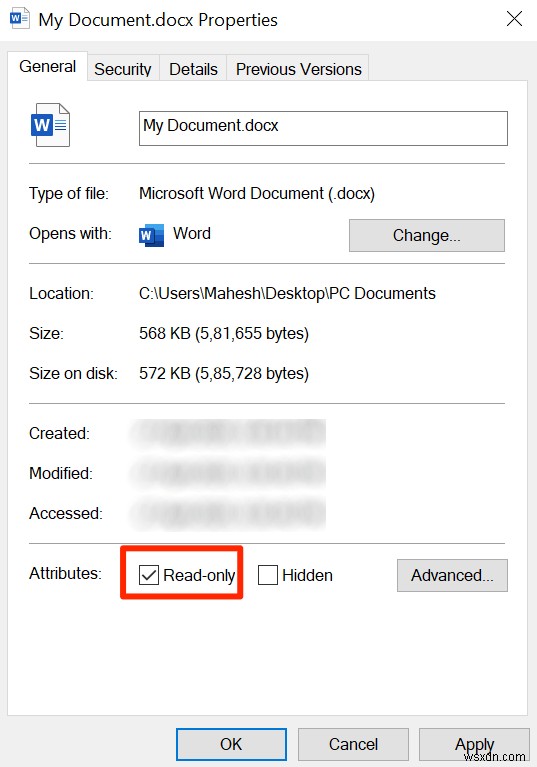This screenshot has height=767, width=537.
Task: Click the Word icon in the title bar
Action: [x=19, y=19]
